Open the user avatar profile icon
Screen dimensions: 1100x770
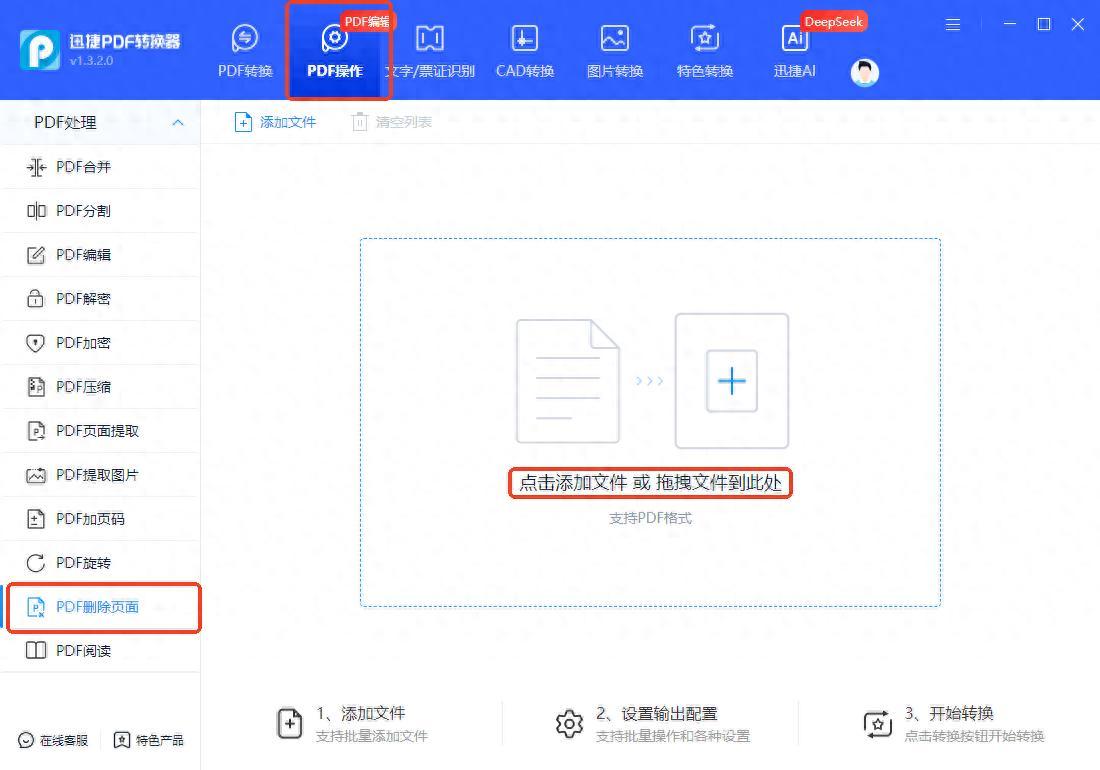pos(864,72)
